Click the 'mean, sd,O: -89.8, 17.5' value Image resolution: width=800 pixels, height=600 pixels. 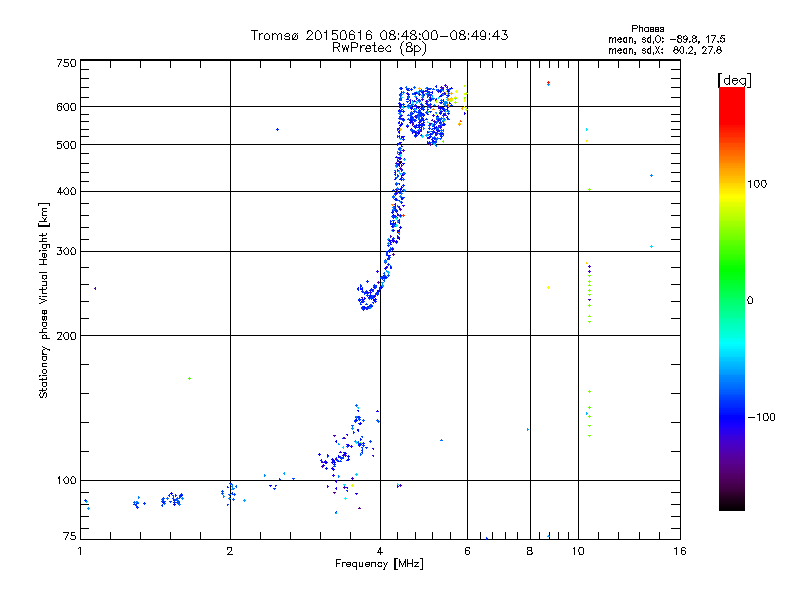tap(666, 39)
